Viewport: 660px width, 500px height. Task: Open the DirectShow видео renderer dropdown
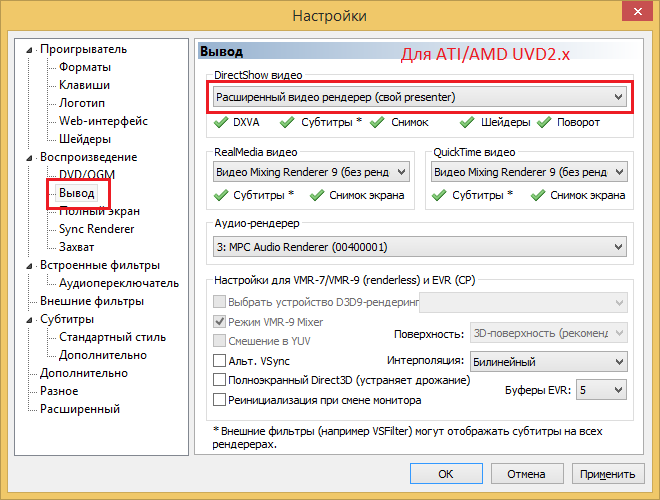[420, 97]
